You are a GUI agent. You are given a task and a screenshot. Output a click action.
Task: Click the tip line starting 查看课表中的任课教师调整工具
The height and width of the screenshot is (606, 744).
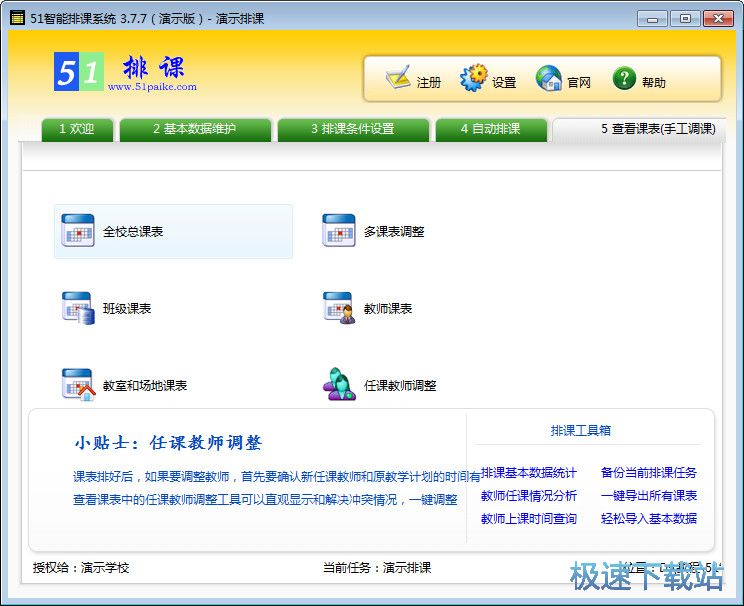(265, 499)
